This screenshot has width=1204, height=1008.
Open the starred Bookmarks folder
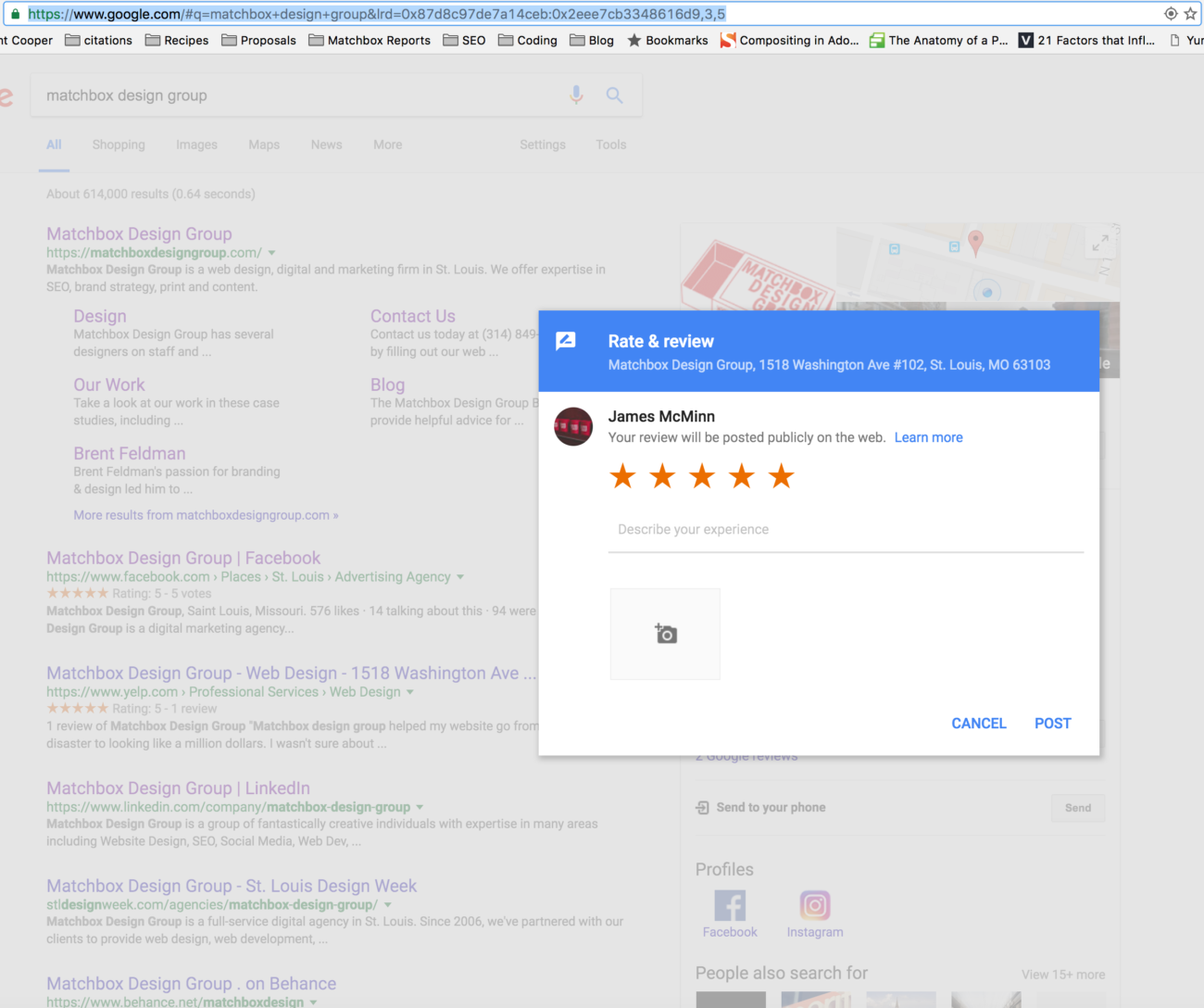[668, 40]
